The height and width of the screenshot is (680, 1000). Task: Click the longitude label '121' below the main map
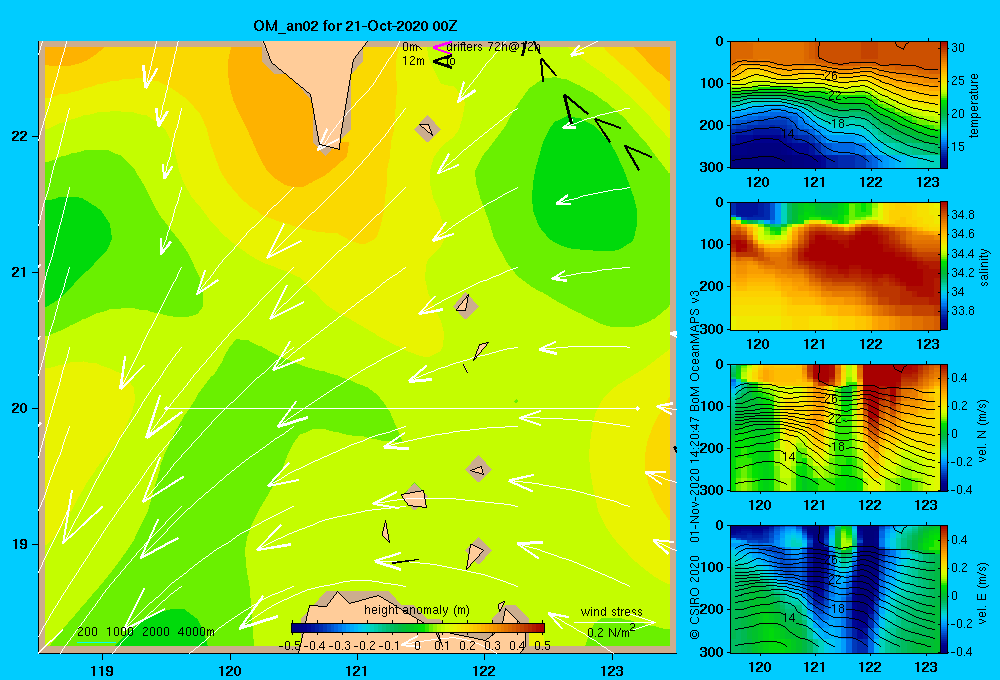pyautogui.click(x=357, y=670)
